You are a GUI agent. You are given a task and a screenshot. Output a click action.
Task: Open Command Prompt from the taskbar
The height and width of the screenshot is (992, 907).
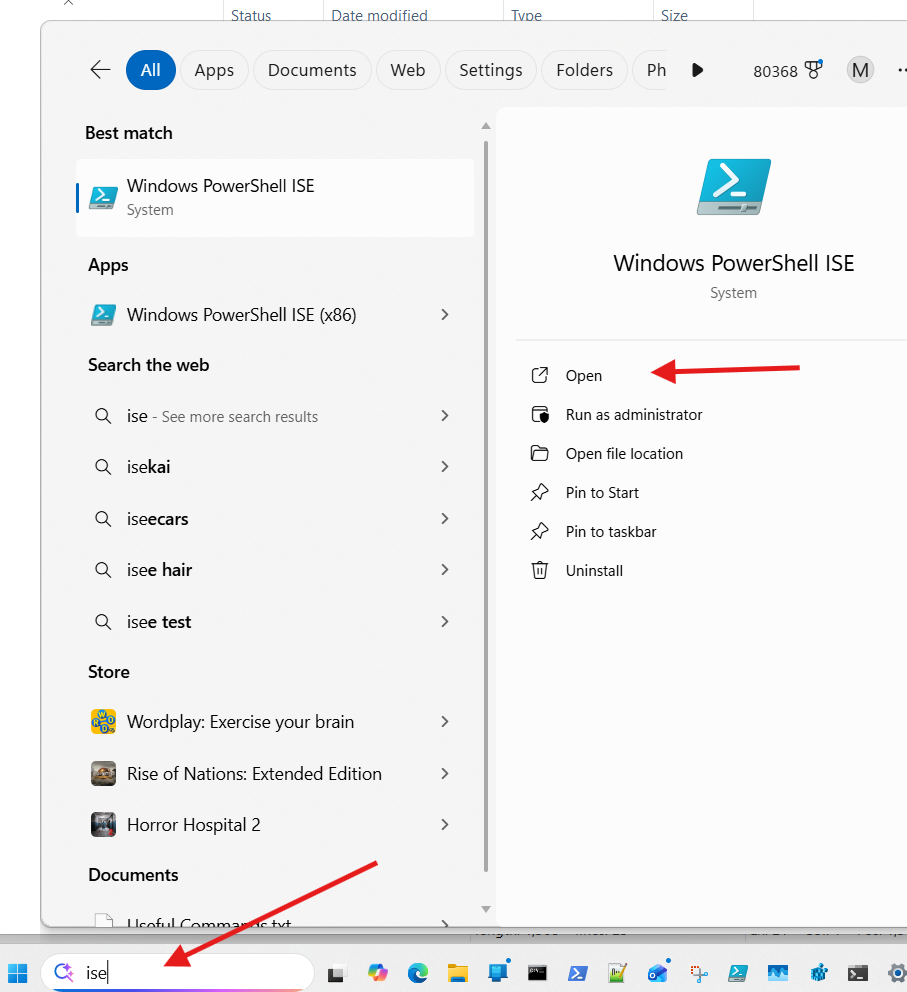(x=538, y=973)
